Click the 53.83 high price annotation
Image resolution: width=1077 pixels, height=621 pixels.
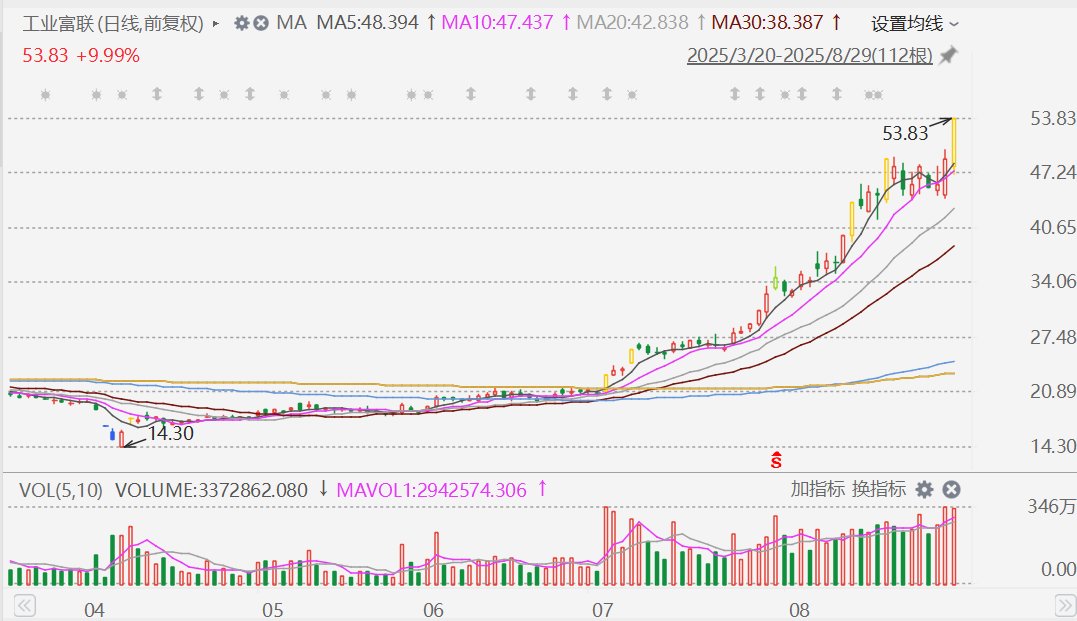point(905,133)
